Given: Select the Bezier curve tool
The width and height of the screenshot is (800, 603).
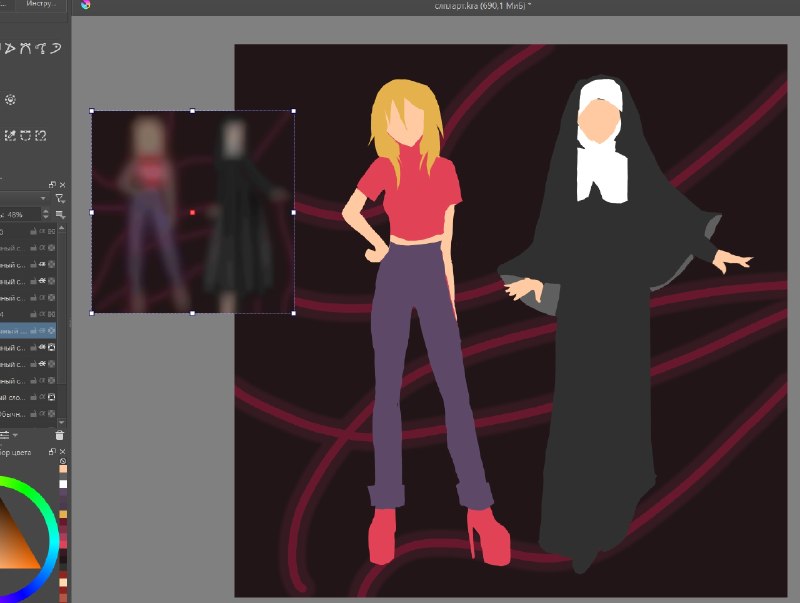Looking at the screenshot, I should (x=26, y=48).
